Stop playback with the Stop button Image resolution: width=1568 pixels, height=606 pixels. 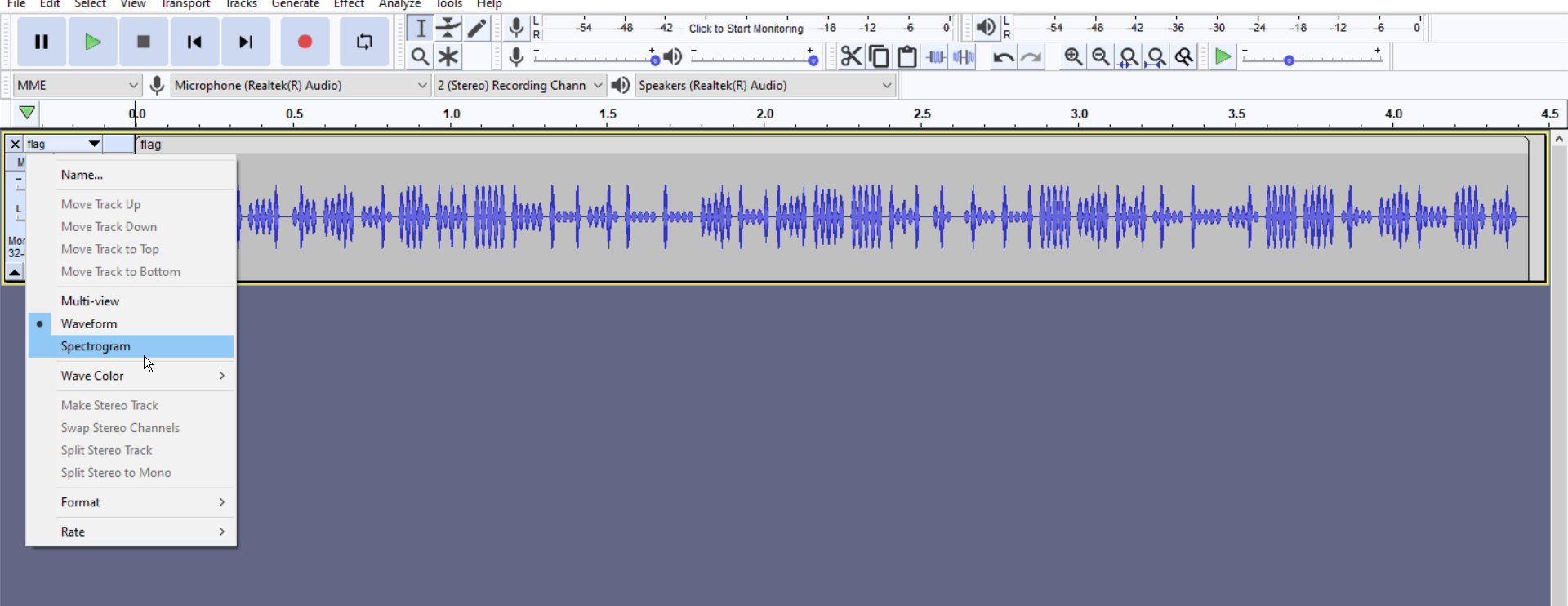[144, 42]
